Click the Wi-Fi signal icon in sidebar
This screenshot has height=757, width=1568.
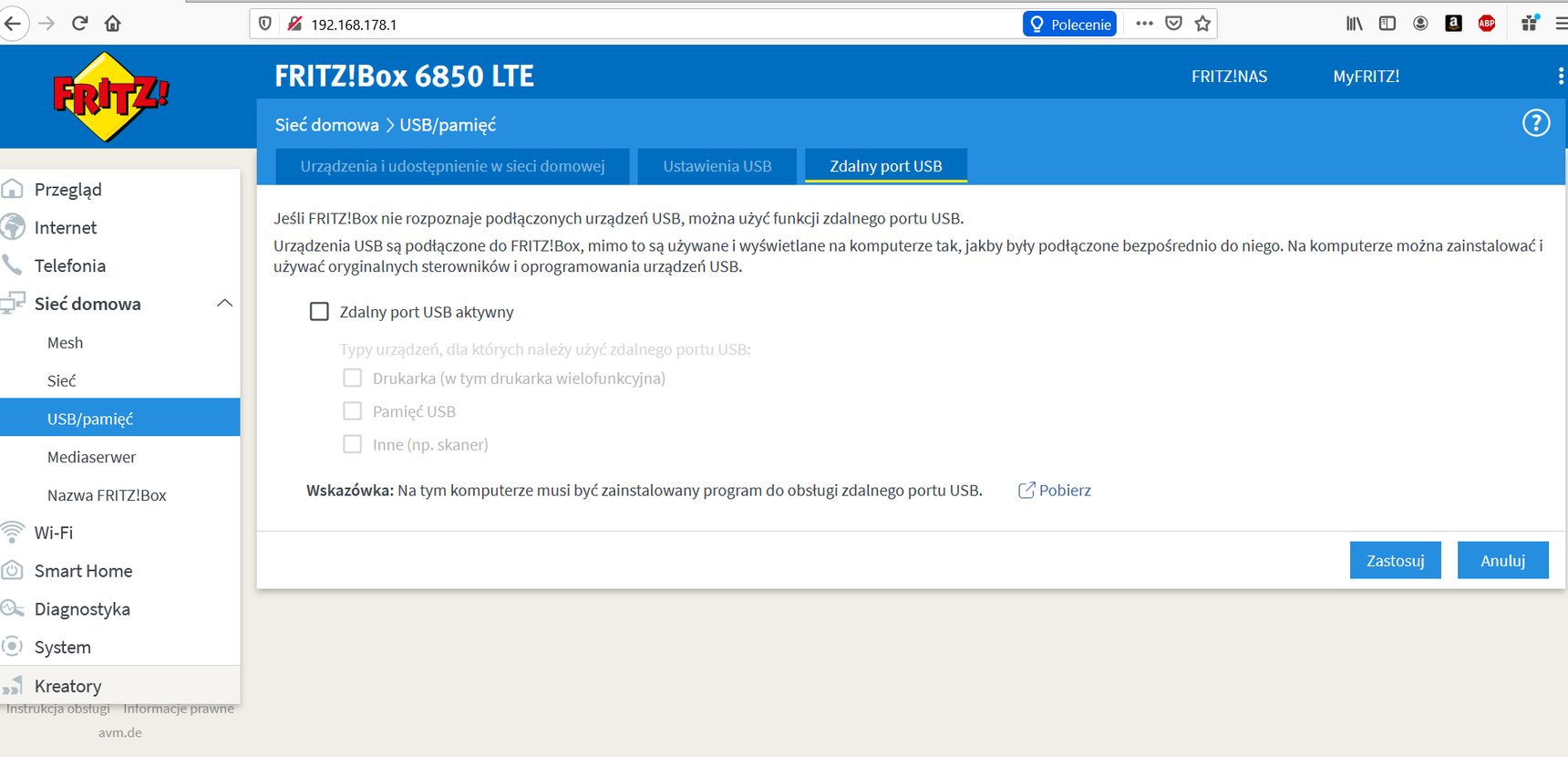tap(12, 532)
